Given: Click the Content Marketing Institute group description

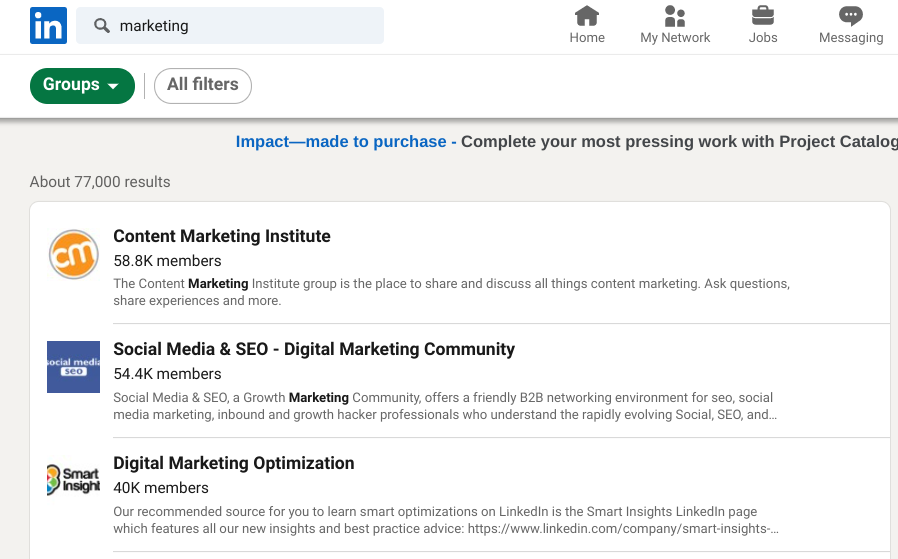Looking at the screenshot, I should 451,292.
